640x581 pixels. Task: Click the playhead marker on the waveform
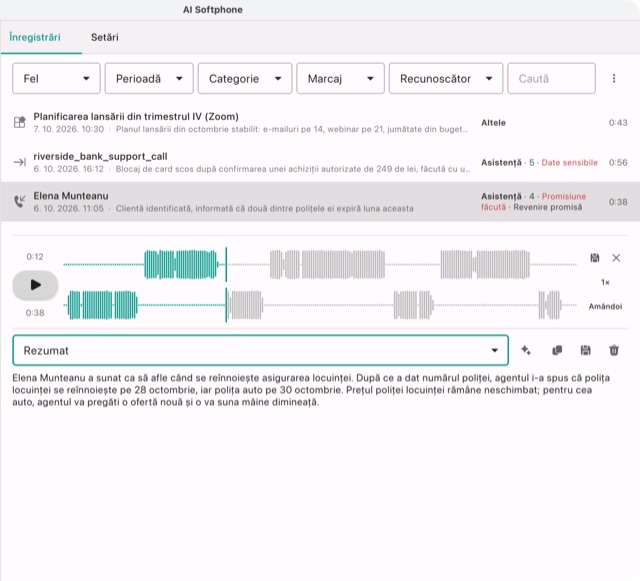pyautogui.click(x=226, y=285)
